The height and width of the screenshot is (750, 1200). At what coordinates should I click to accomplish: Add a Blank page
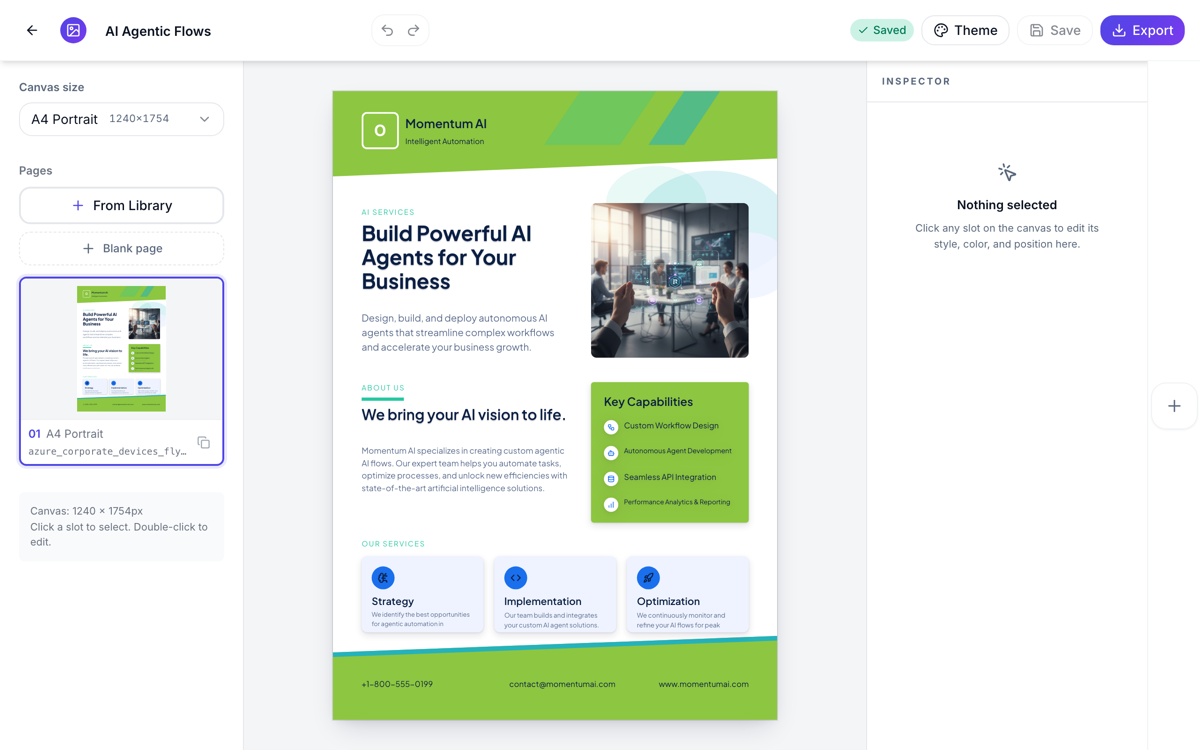coord(121,248)
